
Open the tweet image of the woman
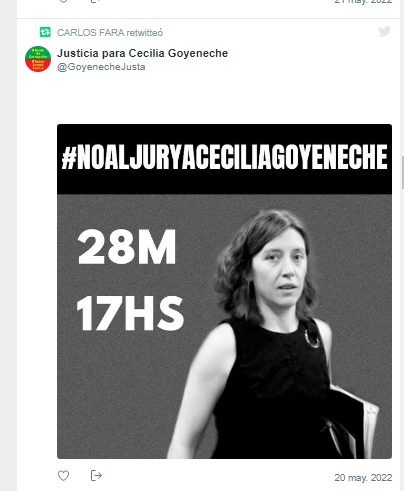[224, 291]
